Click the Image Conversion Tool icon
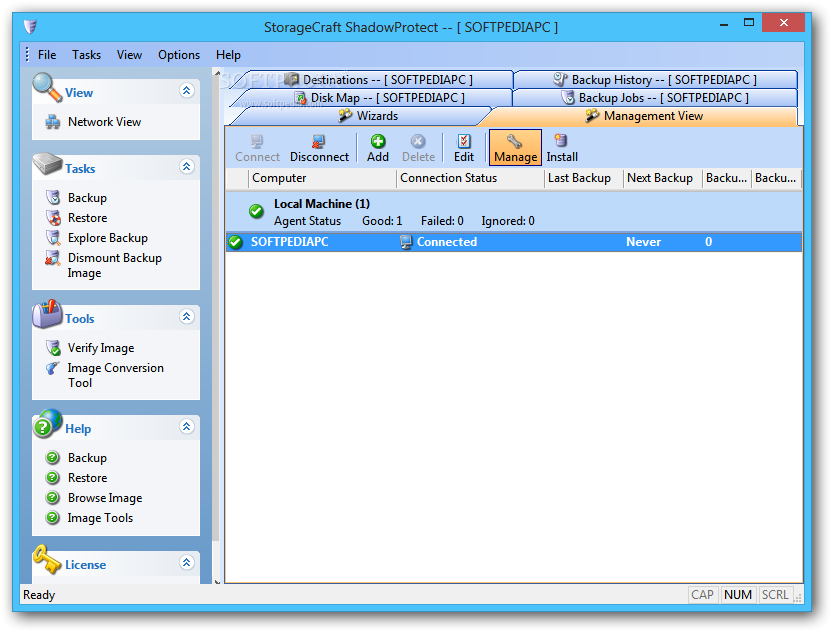832x632 pixels. point(53,368)
